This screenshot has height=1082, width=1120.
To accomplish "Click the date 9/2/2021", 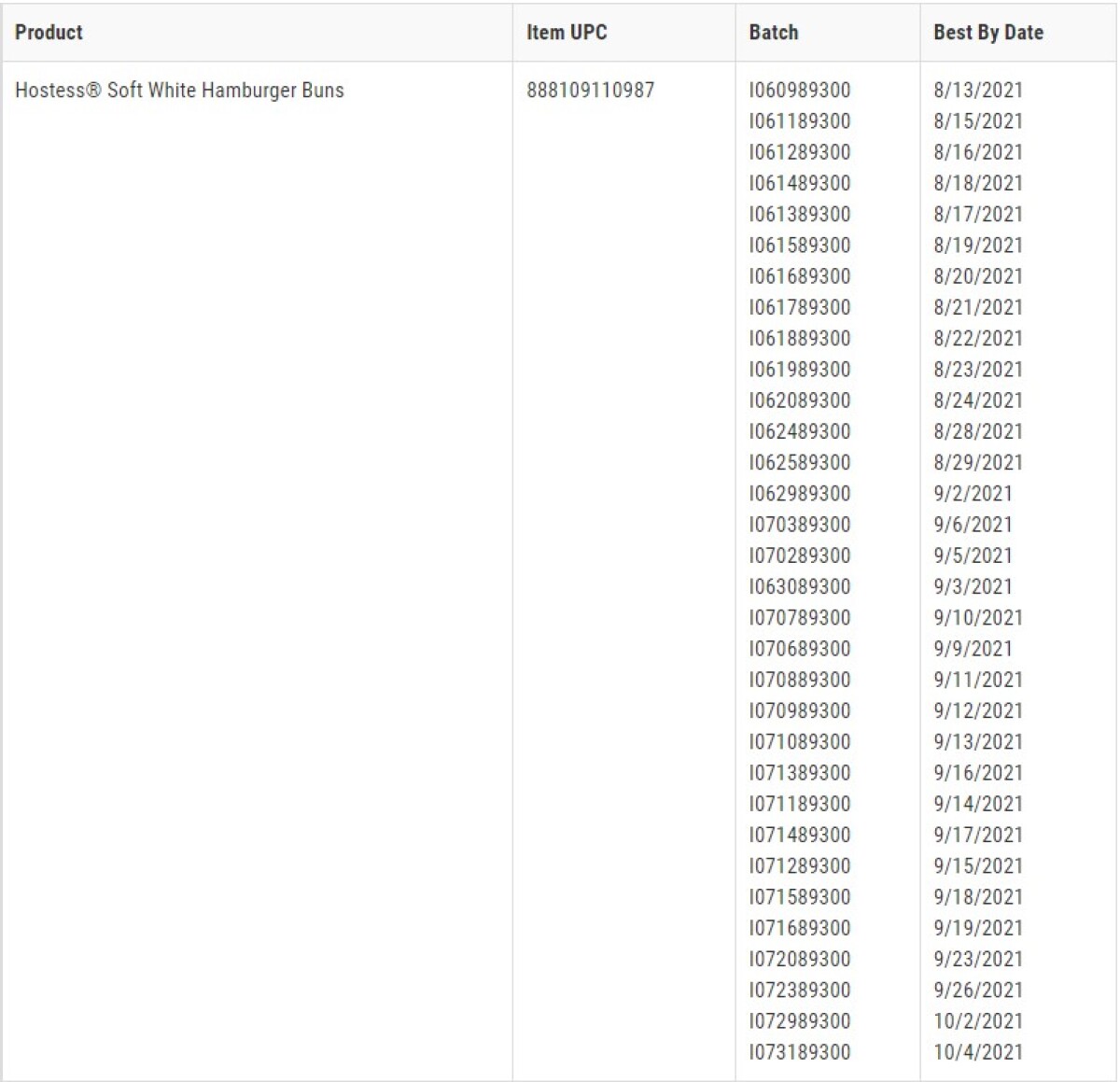I will (973, 494).
